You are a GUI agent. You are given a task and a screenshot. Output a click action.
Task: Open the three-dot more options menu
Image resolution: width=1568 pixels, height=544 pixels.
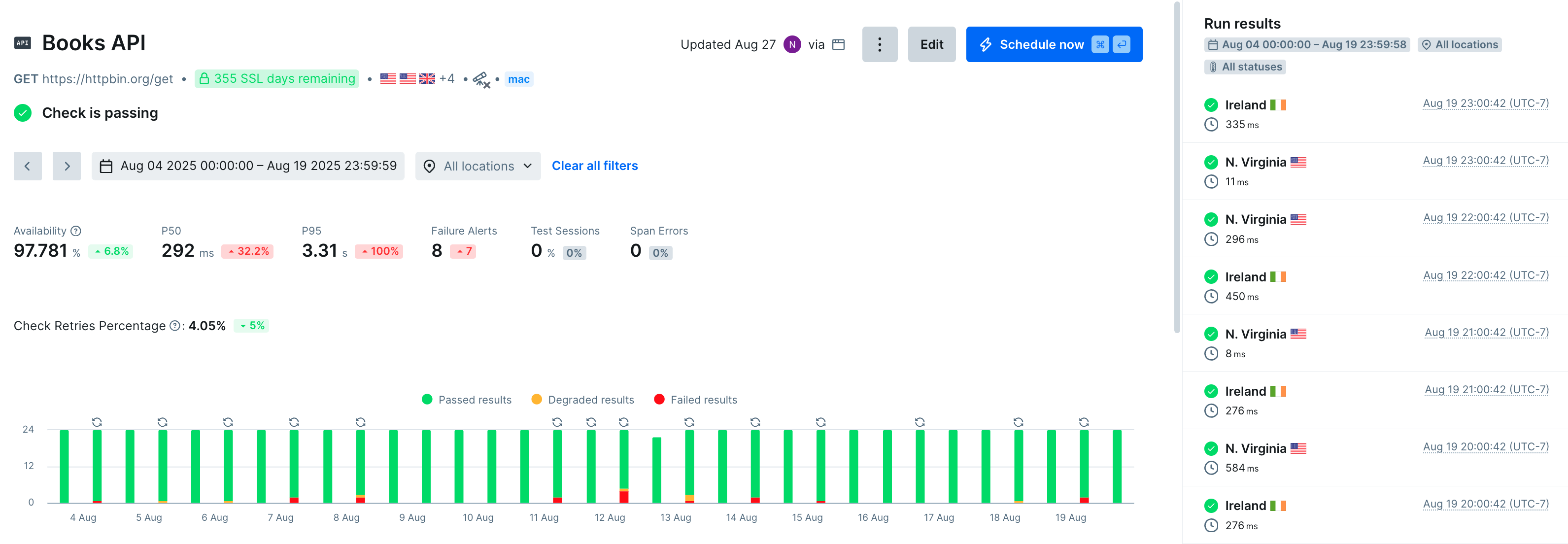[x=879, y=44]
